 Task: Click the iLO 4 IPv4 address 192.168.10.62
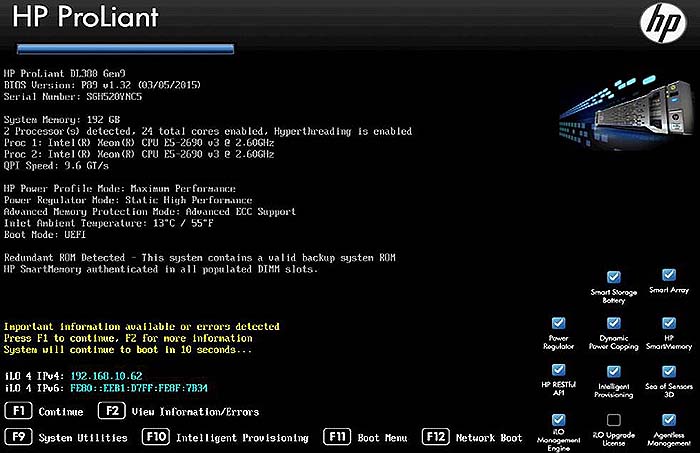(x=106, y=376)
